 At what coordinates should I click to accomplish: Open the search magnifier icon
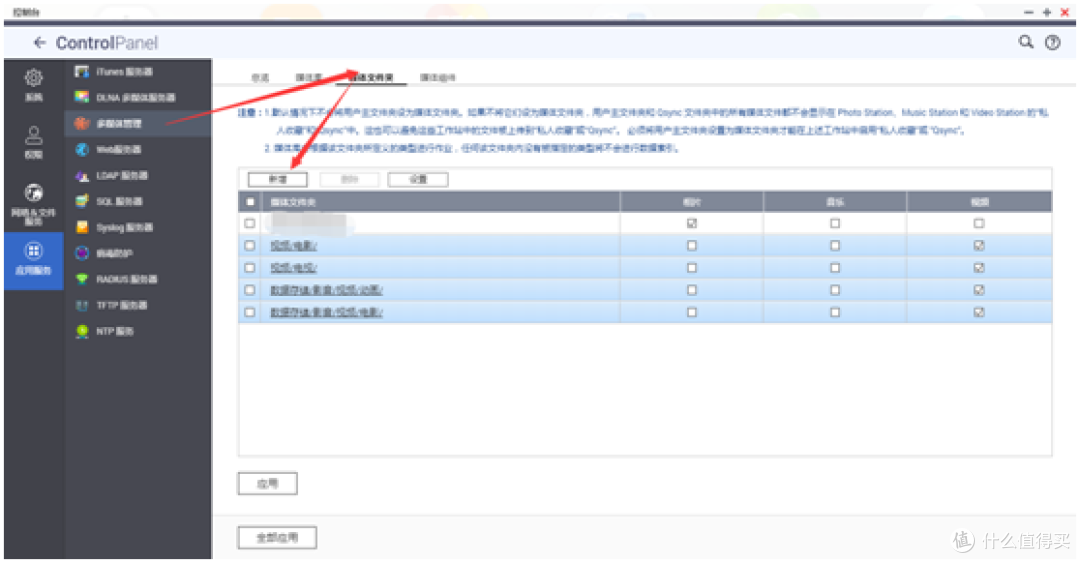tap(1026, 42)
